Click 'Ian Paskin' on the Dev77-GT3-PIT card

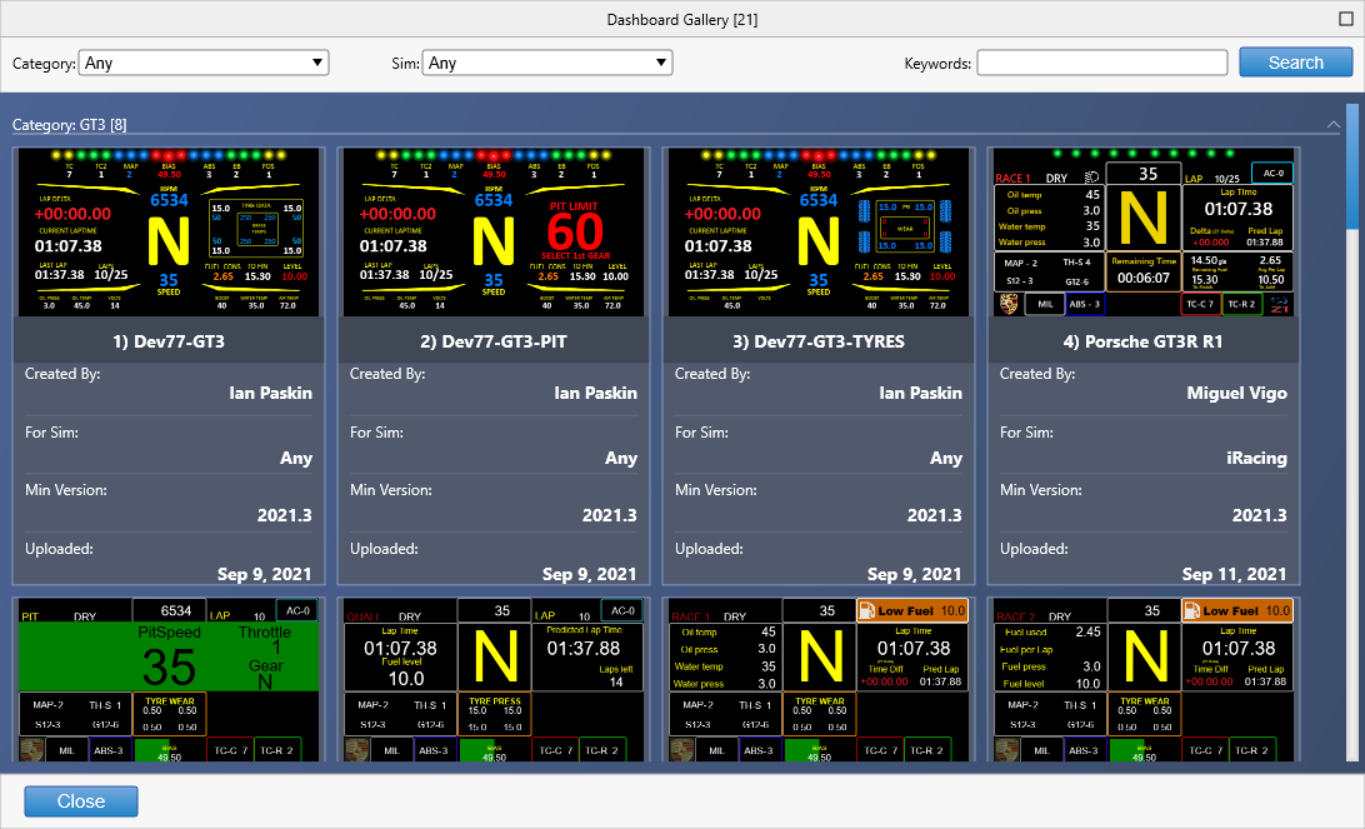595,393
